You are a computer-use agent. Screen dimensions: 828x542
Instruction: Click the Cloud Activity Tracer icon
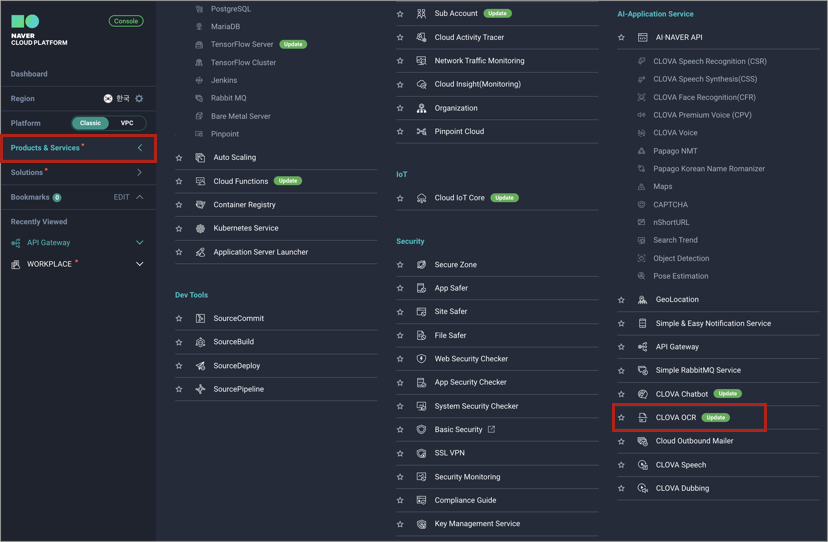pyautogui.click(x=421, y=37)
